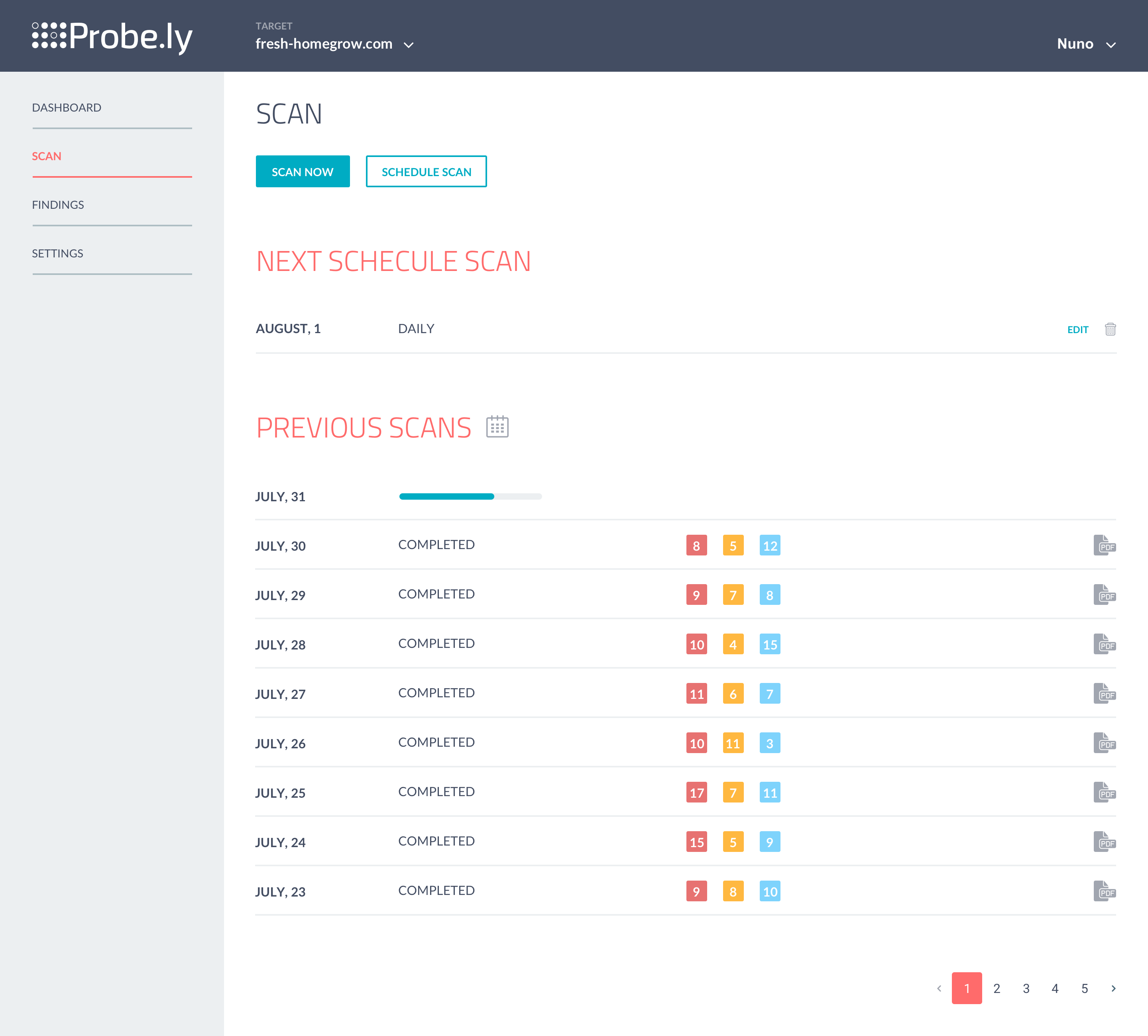1148x1036 pixels.
Task: Click the July 31 scan progress bar
Action: (x=470, y=496)
